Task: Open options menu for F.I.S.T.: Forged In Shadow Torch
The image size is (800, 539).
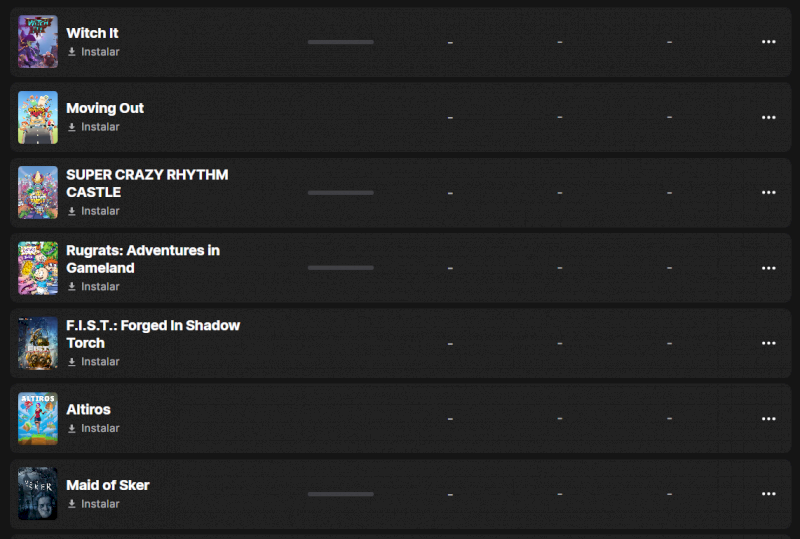Action: pyautogui.click(x=768, y=343)
